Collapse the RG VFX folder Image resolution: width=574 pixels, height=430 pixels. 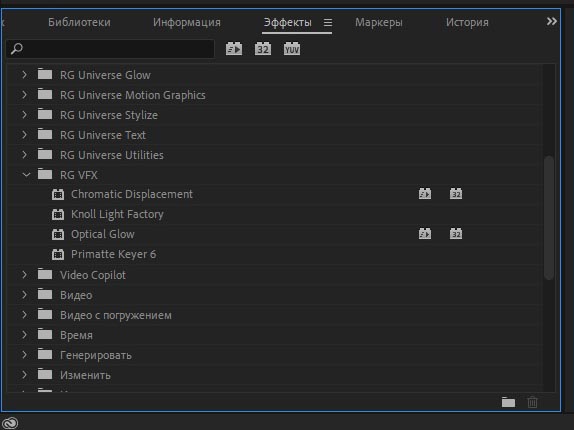point(26,175)
